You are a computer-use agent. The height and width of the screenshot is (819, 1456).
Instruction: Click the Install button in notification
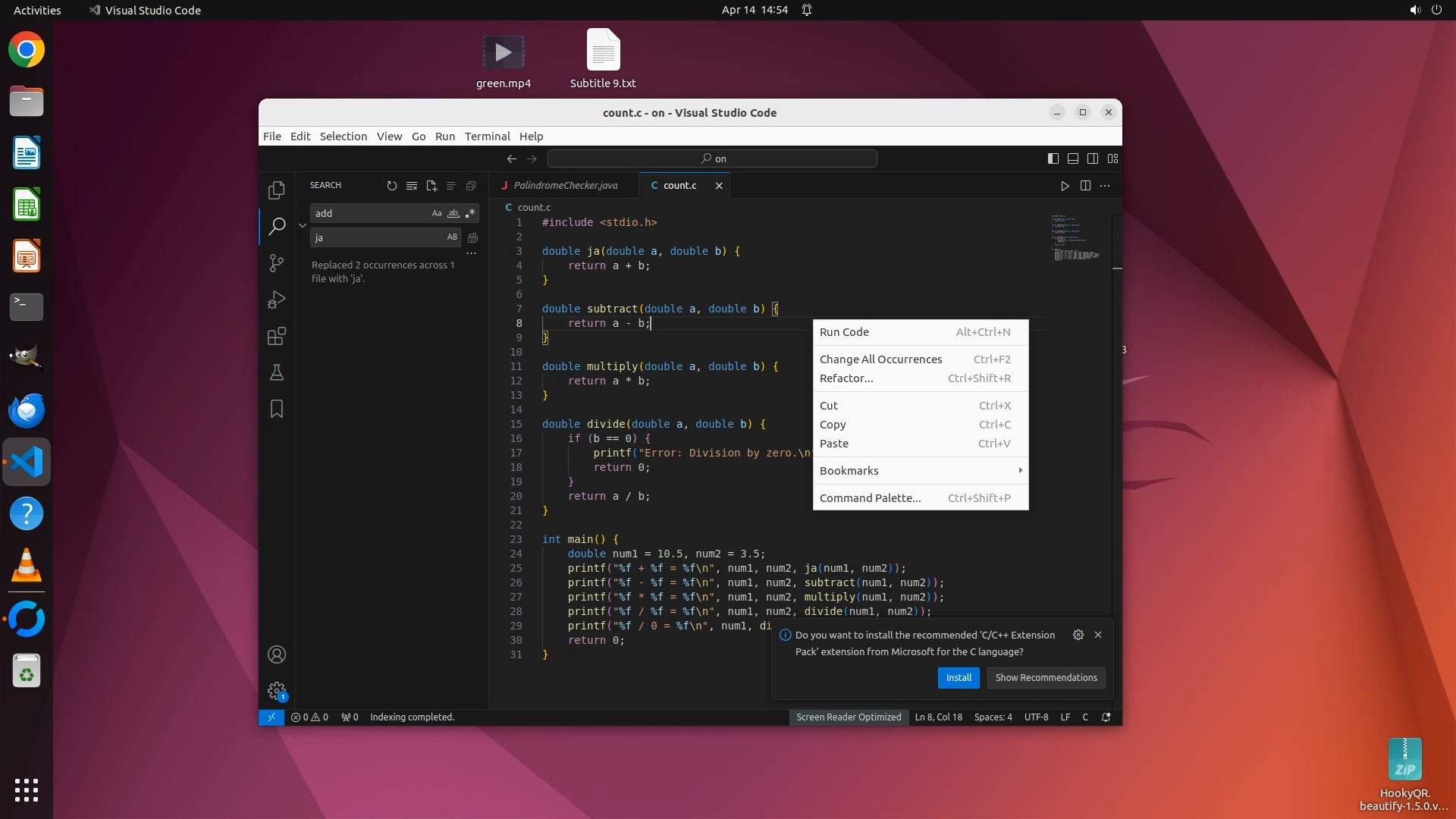(x=959, y=678)
